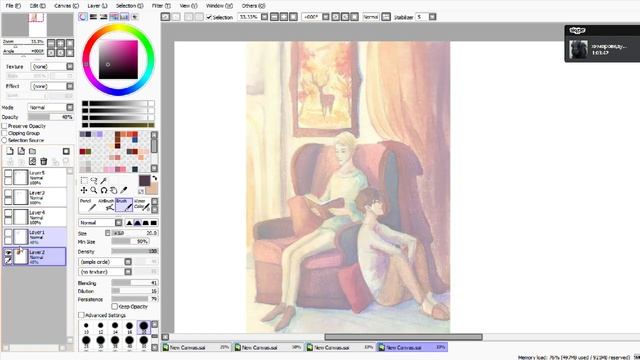Open the Canvas menu
Screen dimensions: 640x360
pyautogui.click(x=66, y=6)
